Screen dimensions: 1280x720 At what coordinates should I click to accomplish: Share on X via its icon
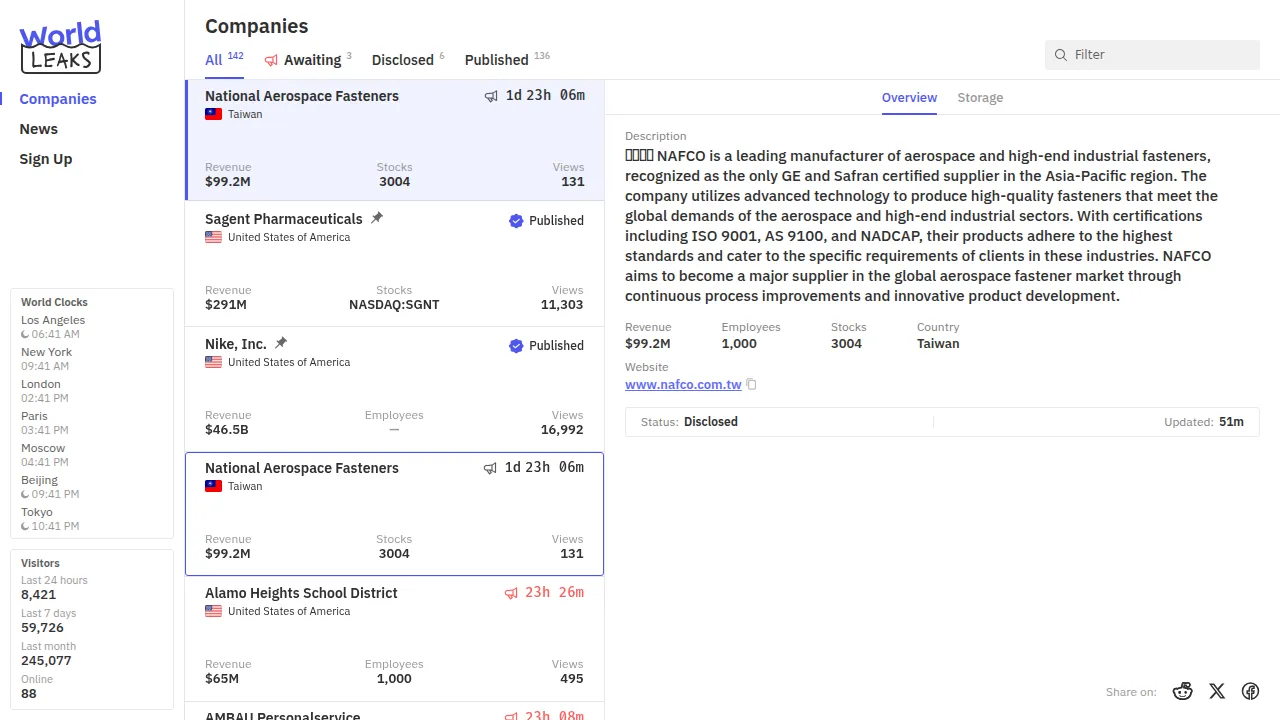click(1217, 691)
